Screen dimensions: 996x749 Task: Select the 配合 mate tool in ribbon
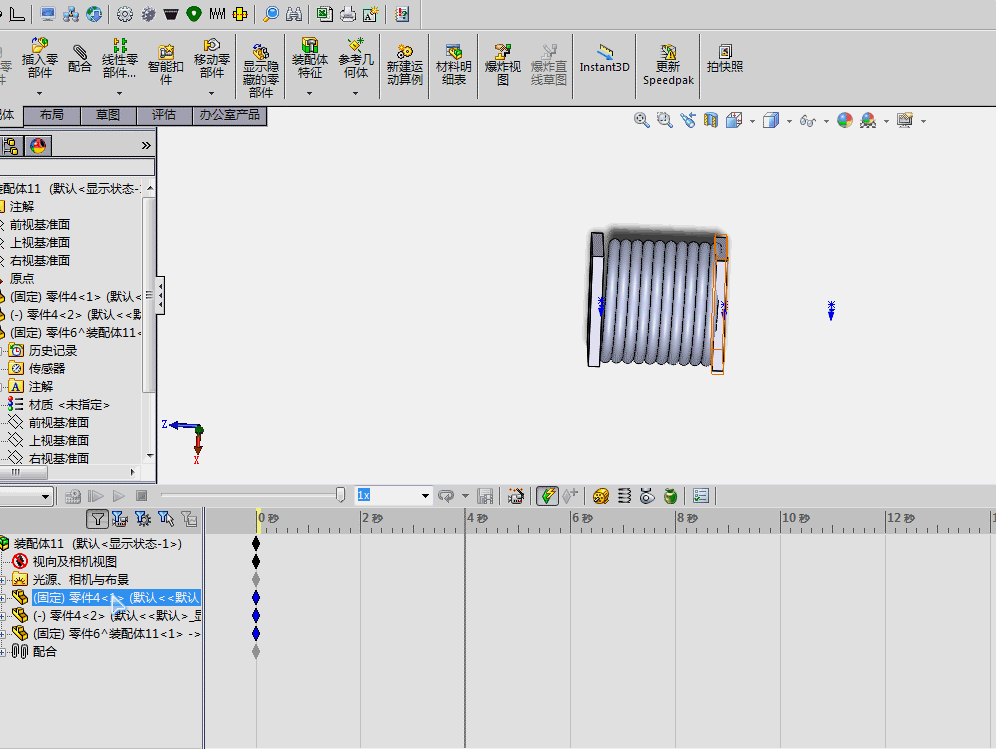(79, 58)
